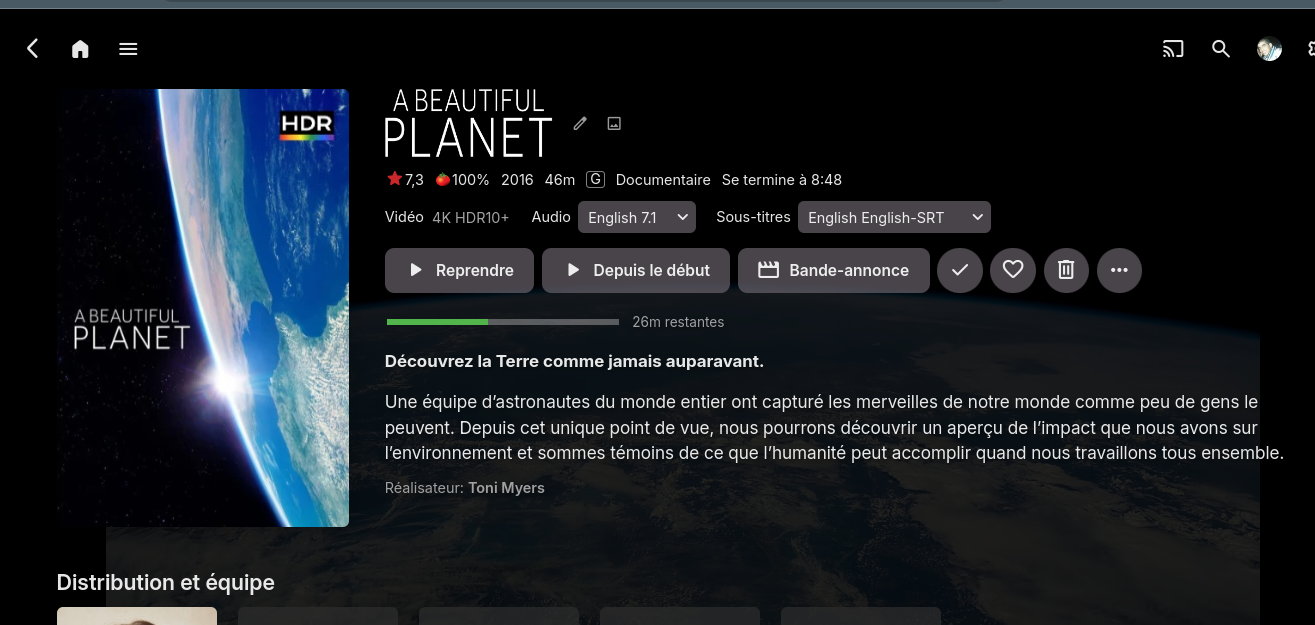Open director Toni Myers link
The height and width of the screenshot is (625, 1315).
pyautogui.click(x=506, y=488)
